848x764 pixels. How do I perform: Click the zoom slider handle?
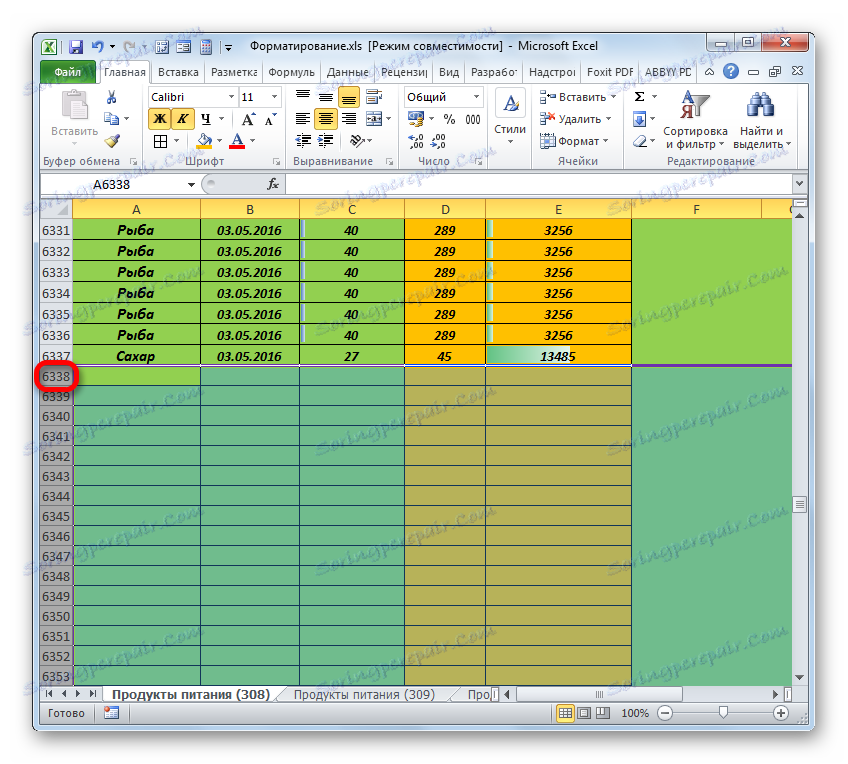click(x=723, y=713)
